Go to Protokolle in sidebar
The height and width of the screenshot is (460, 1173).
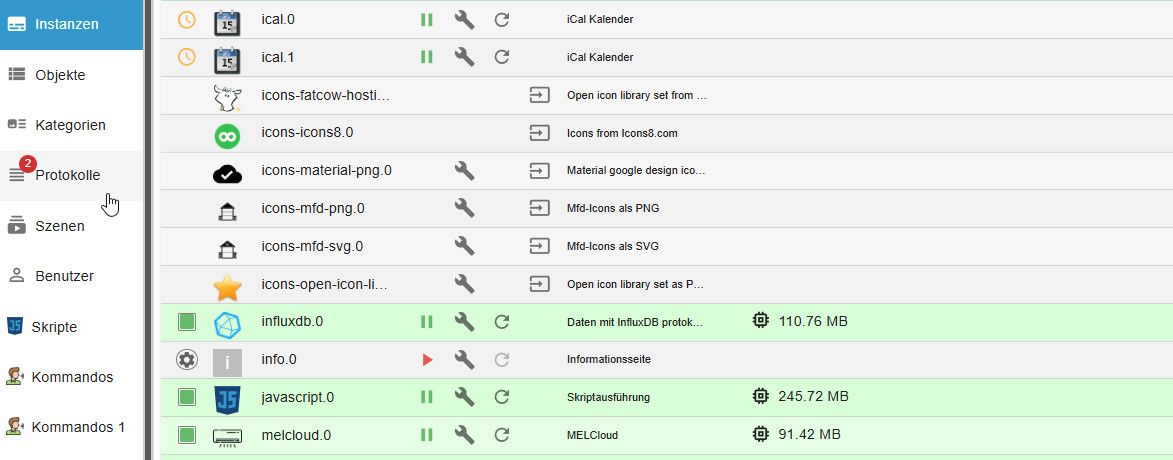click(67, 175)
